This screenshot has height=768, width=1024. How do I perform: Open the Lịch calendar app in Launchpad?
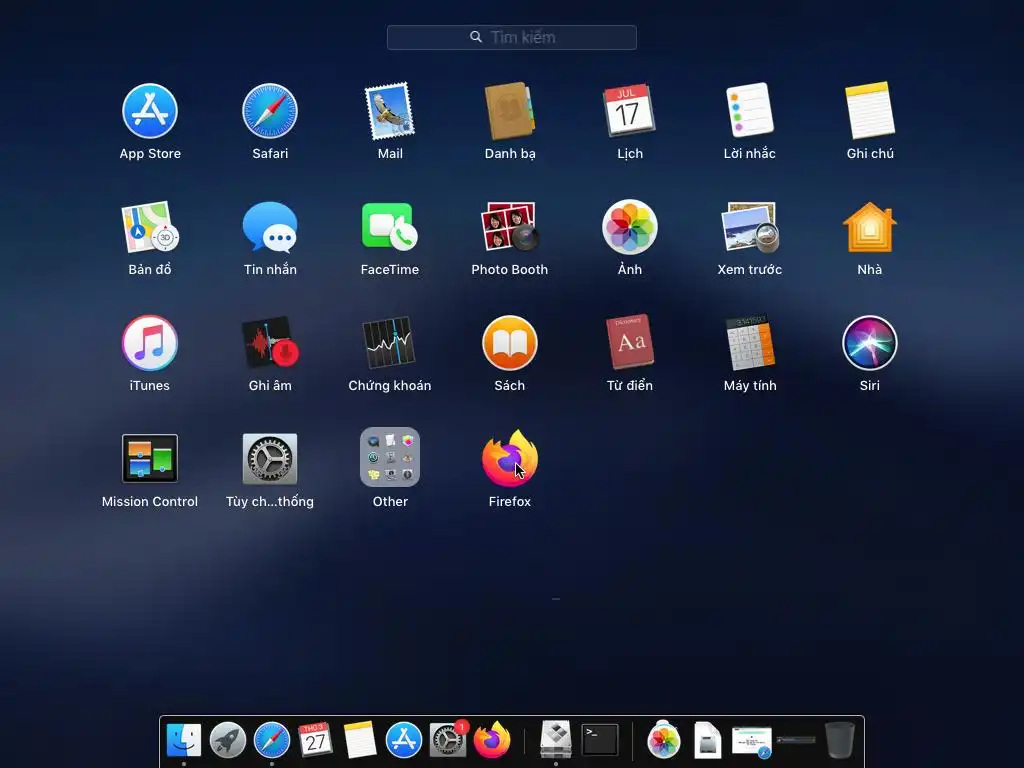click(x=629, y=110)
